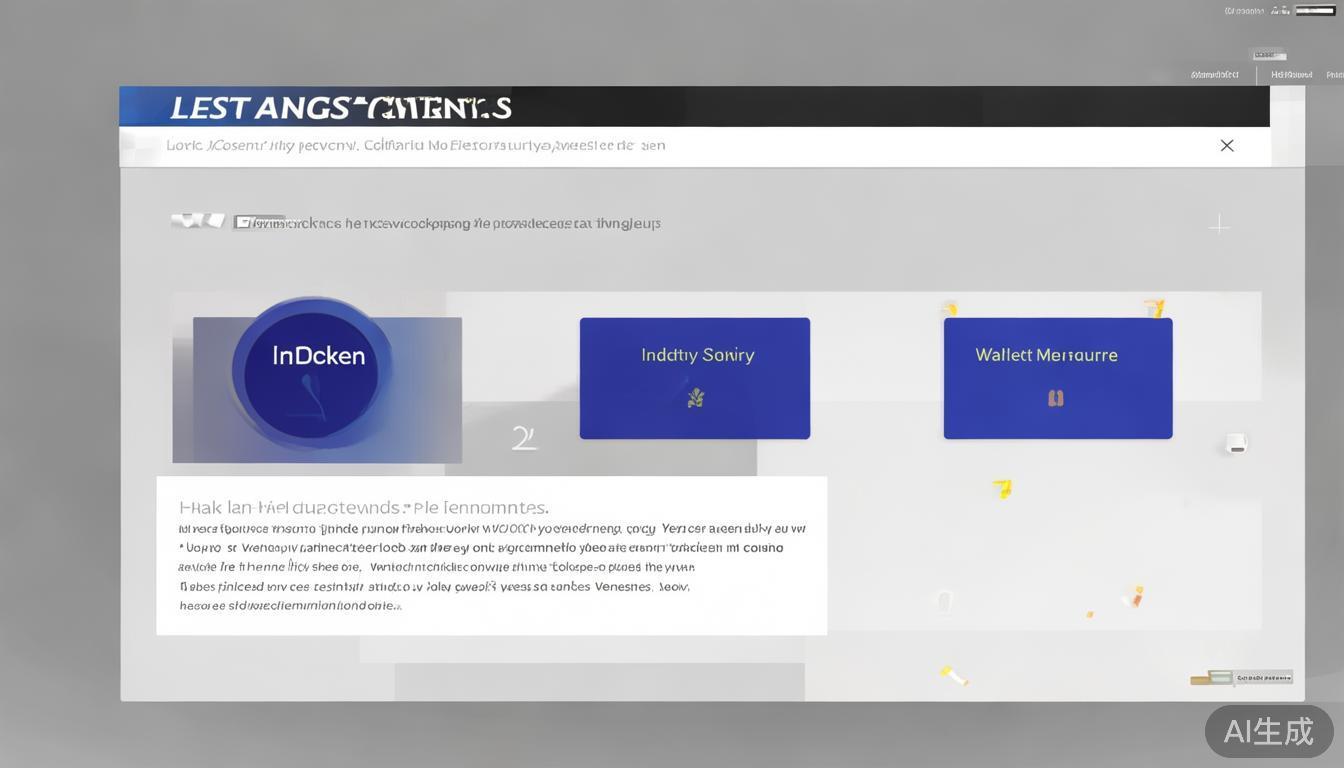Select the round InDcken button
Screen dimensions: 1344x768
[x=312, y=368]
